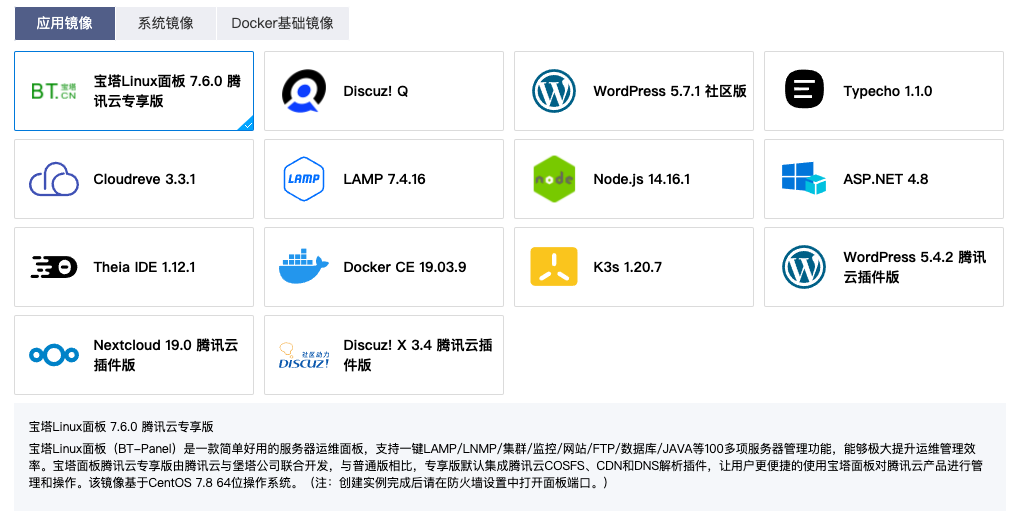Pick the Node.js 14.16.1 image name

[x=641, y=179]
